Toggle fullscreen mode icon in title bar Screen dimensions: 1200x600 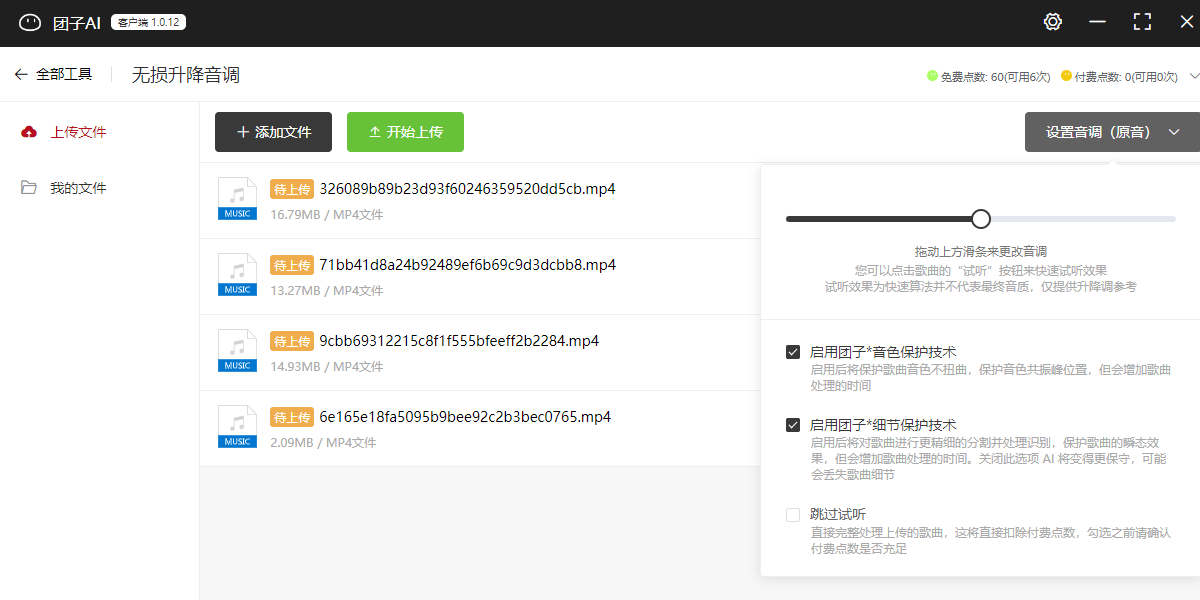tap(1142, 22)
